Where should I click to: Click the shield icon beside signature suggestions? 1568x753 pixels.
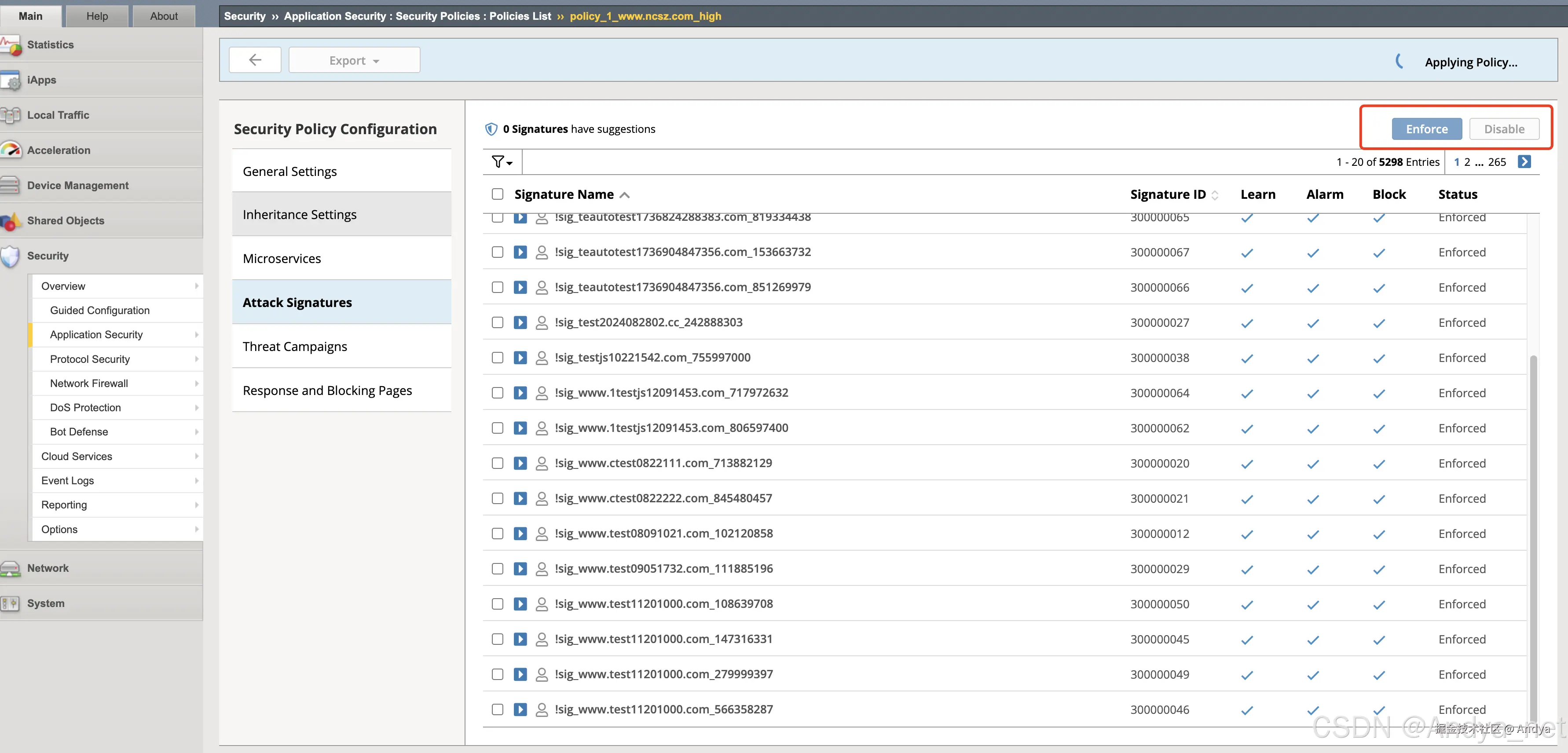coord(491,129)
